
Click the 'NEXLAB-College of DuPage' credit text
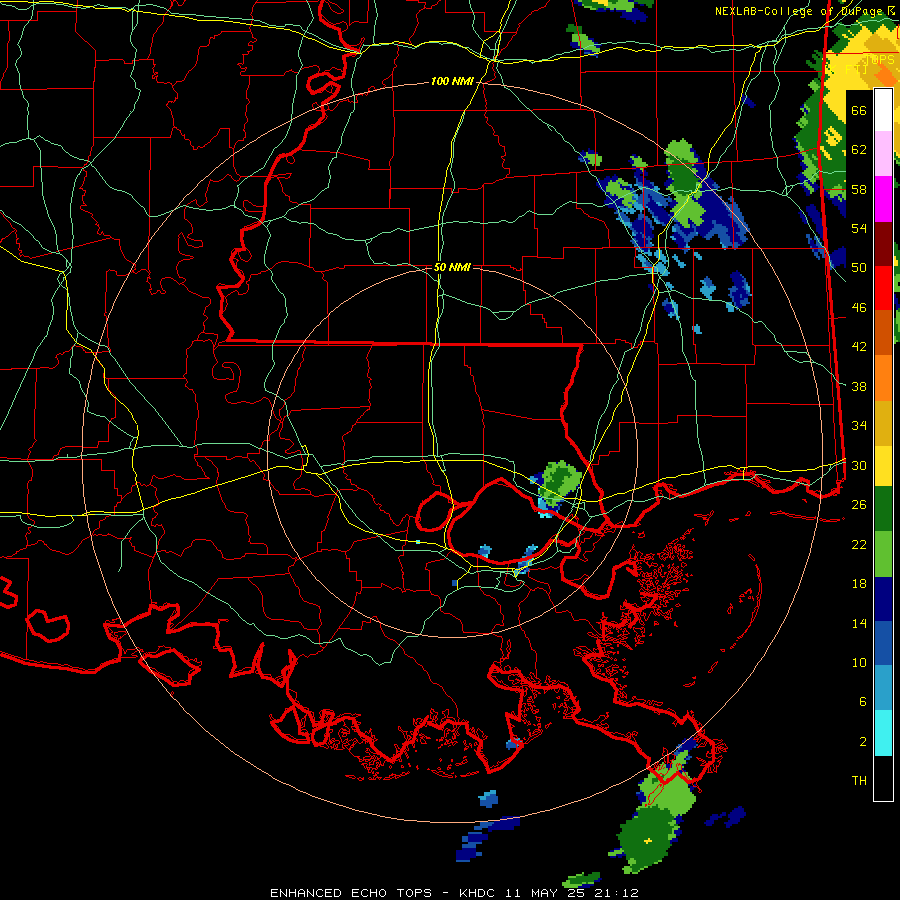(x=798, y=11)
